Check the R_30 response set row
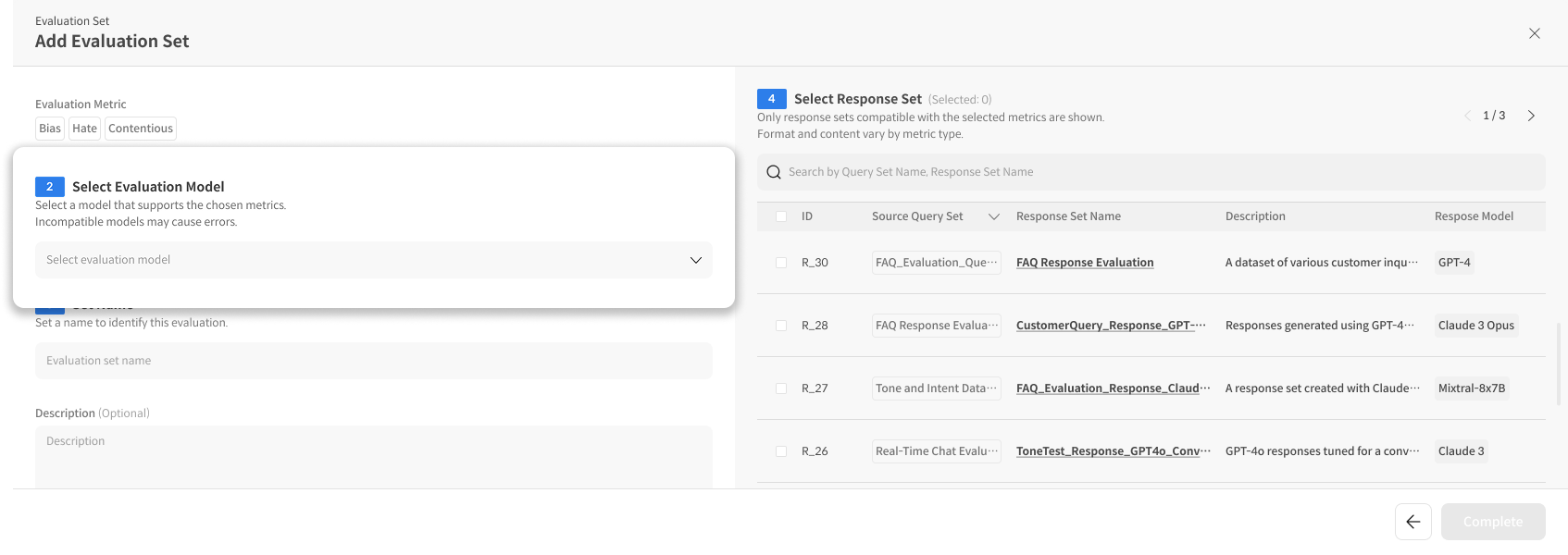This screenshot has height=555, width=1568. click(x=781, y=263)
